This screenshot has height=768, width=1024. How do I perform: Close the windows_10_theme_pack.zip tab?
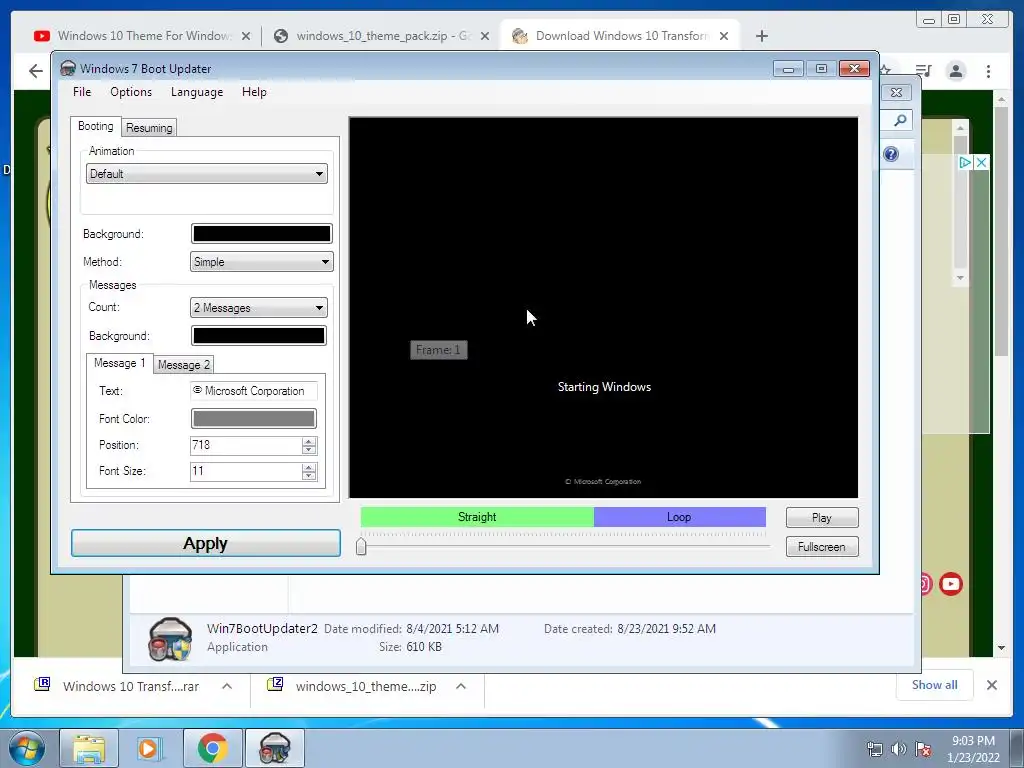click(x=485, y=37)
